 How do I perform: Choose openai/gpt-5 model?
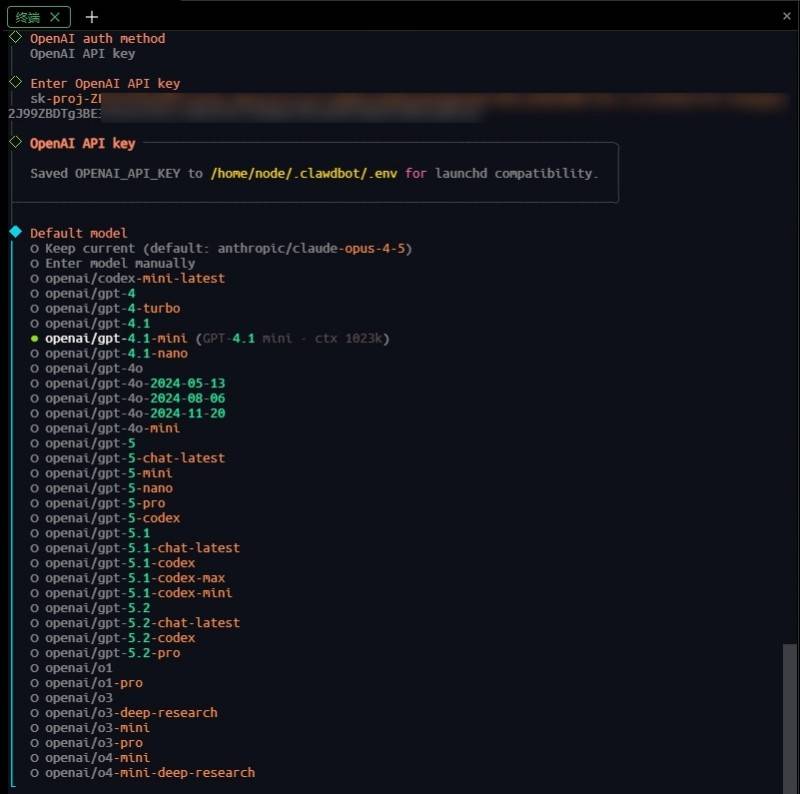click(83, 443)
